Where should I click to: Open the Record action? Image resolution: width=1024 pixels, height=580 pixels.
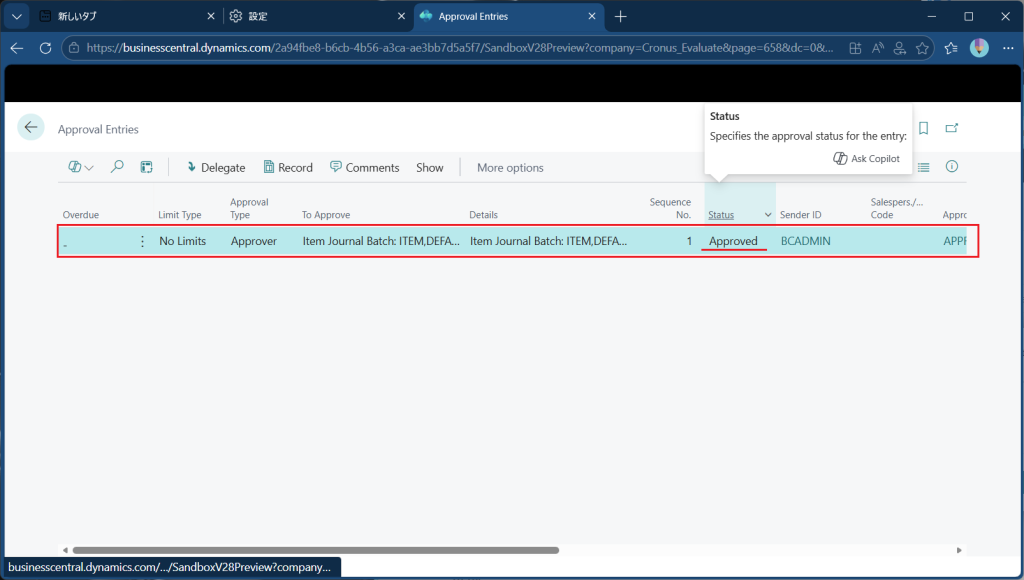coord(288,167)
